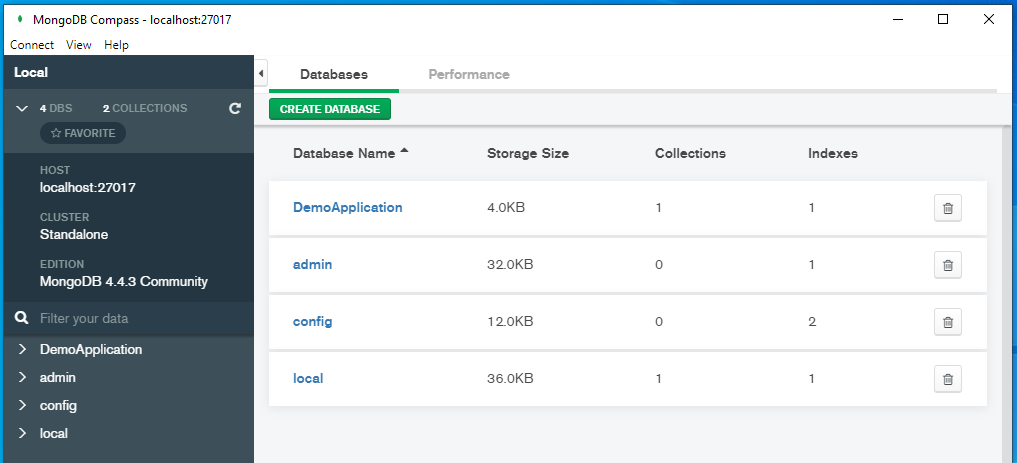Refresh databases with the sidebar reload icon
The image size is (1017, 463).
tap(235, 108)
